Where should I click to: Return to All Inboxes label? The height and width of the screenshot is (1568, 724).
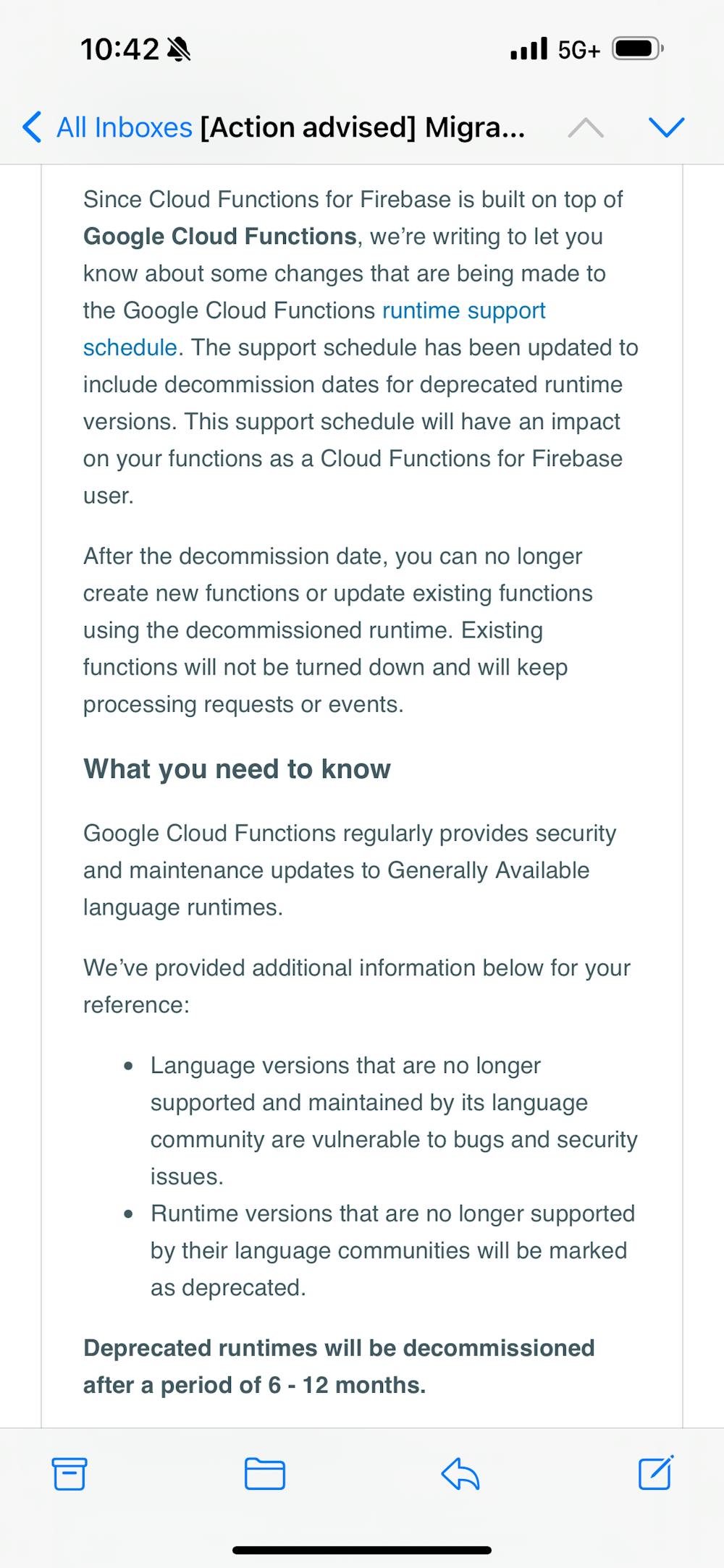[124, 127]
